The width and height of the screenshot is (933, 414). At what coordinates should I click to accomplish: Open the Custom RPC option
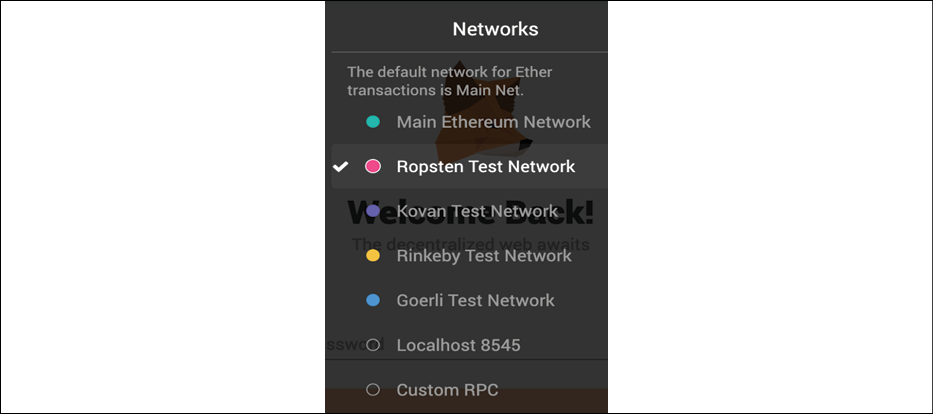(469, 390)
